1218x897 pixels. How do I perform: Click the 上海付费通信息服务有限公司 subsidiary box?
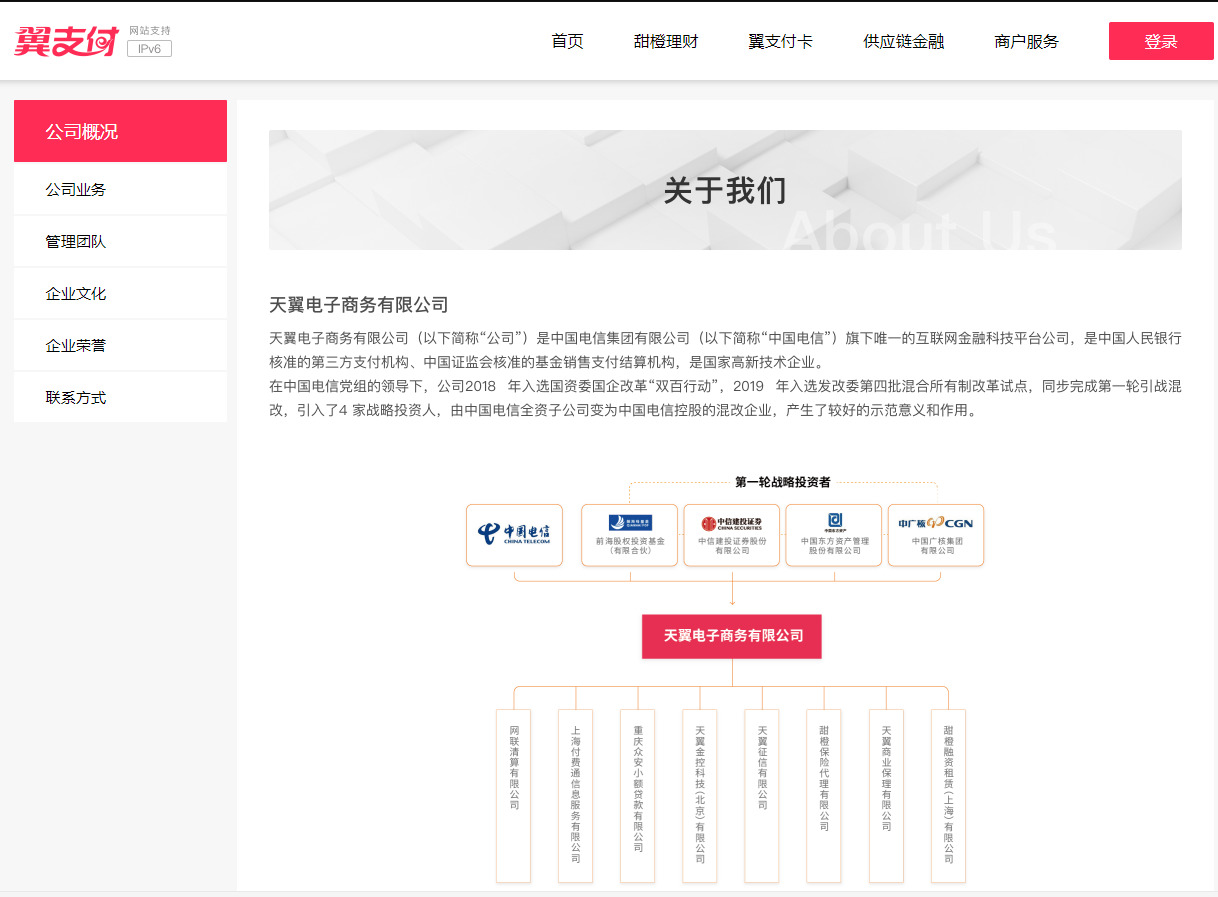pyautogui.click(x=576, y=796)
